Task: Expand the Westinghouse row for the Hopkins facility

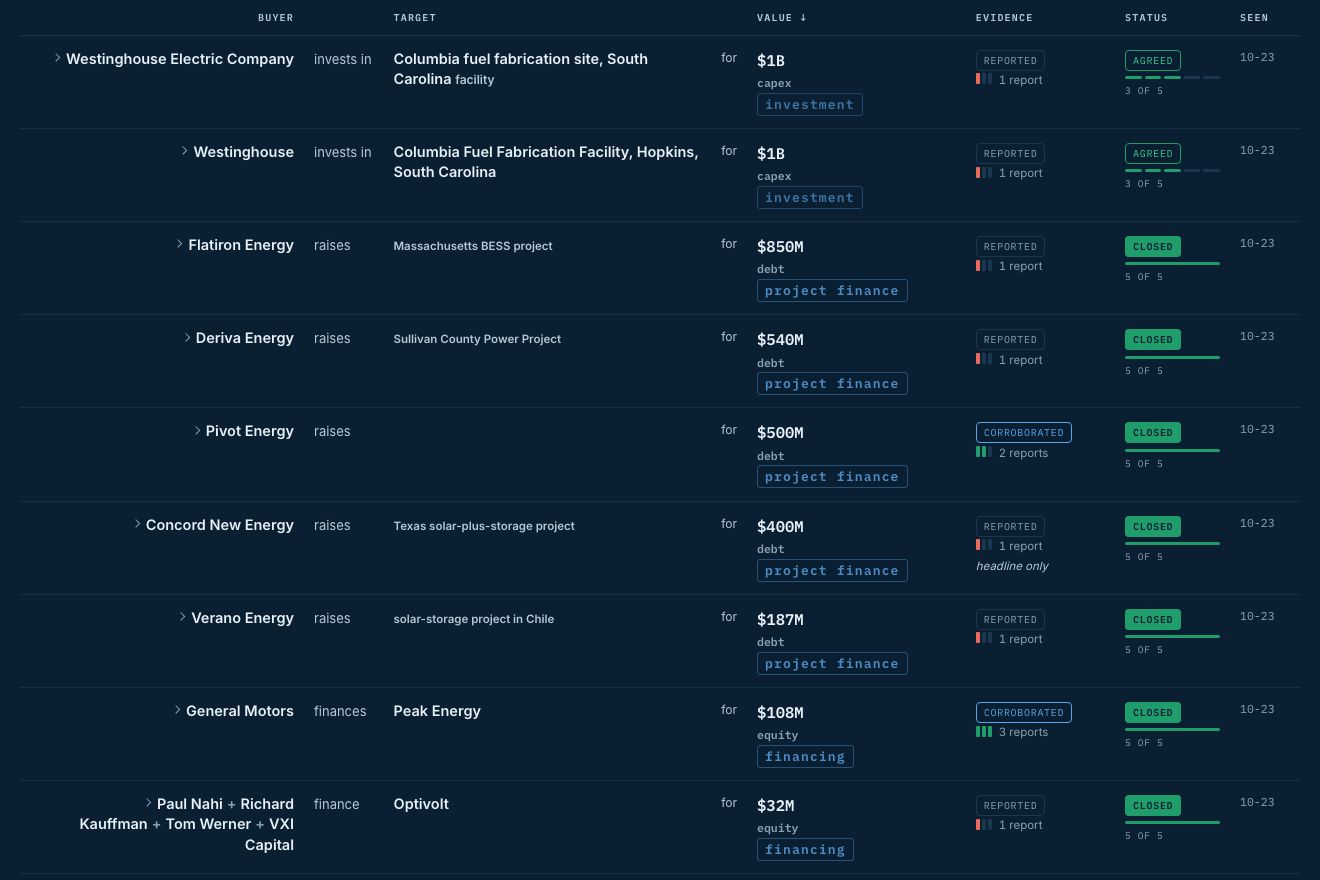Action: (x=185, y=152)
